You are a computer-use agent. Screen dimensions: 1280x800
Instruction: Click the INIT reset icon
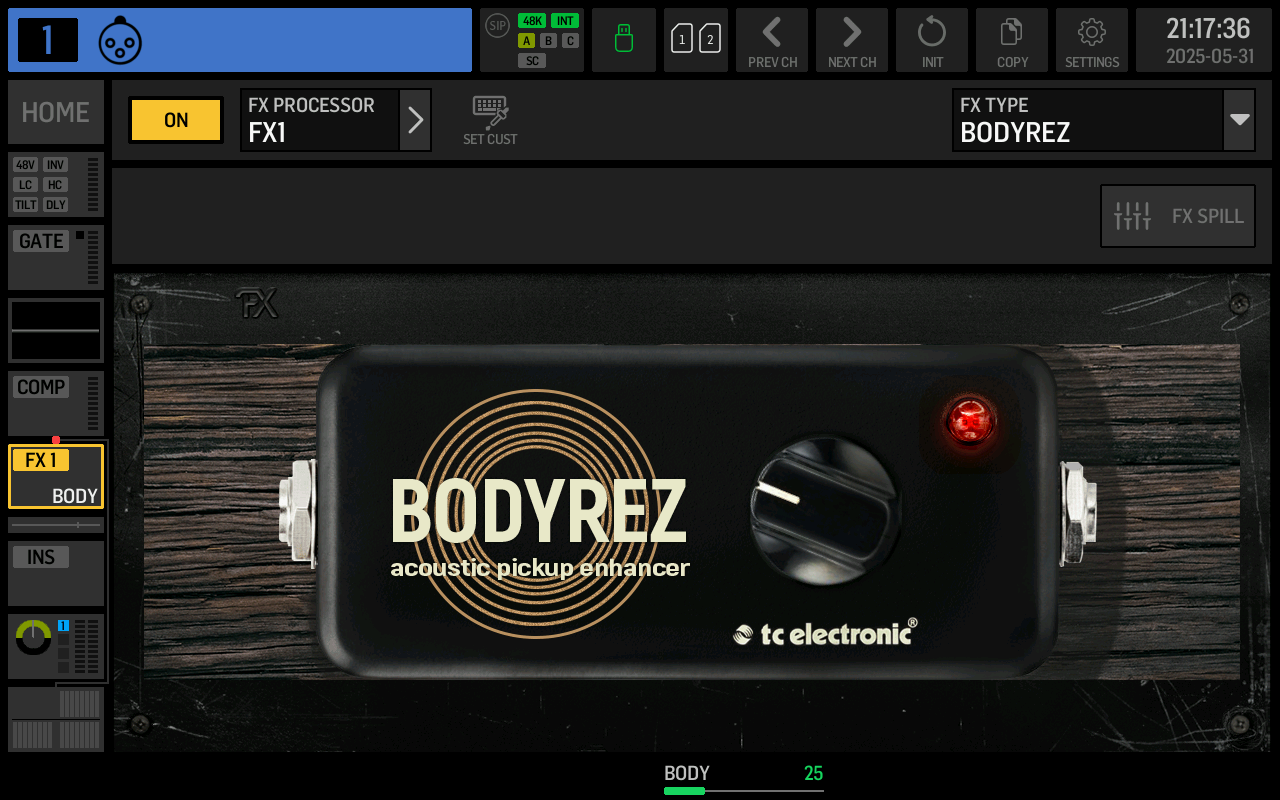point(931,40)
